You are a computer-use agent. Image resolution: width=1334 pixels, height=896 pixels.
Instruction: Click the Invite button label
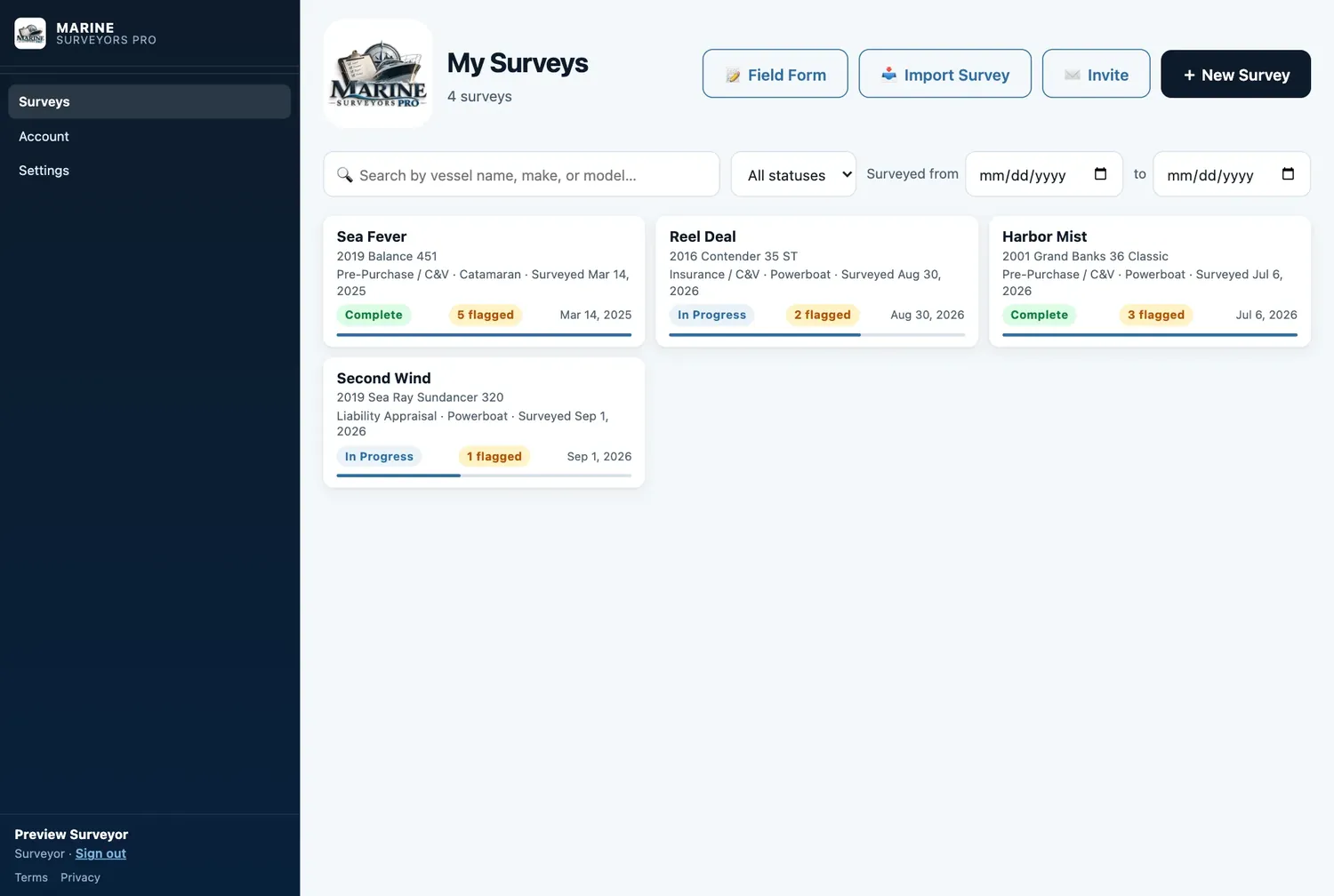(1108, 76)
